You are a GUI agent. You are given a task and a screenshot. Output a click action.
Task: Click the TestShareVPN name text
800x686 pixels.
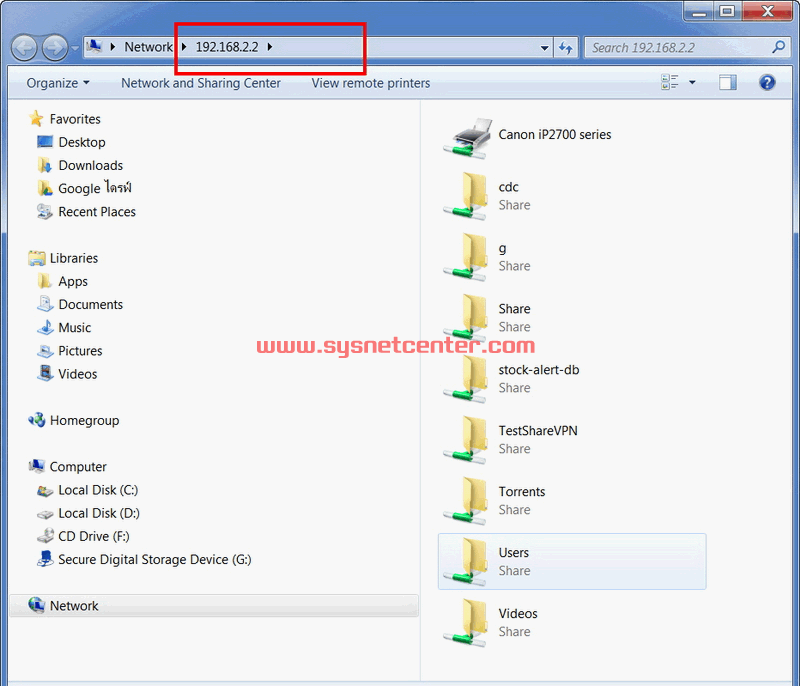click(538, 431)
